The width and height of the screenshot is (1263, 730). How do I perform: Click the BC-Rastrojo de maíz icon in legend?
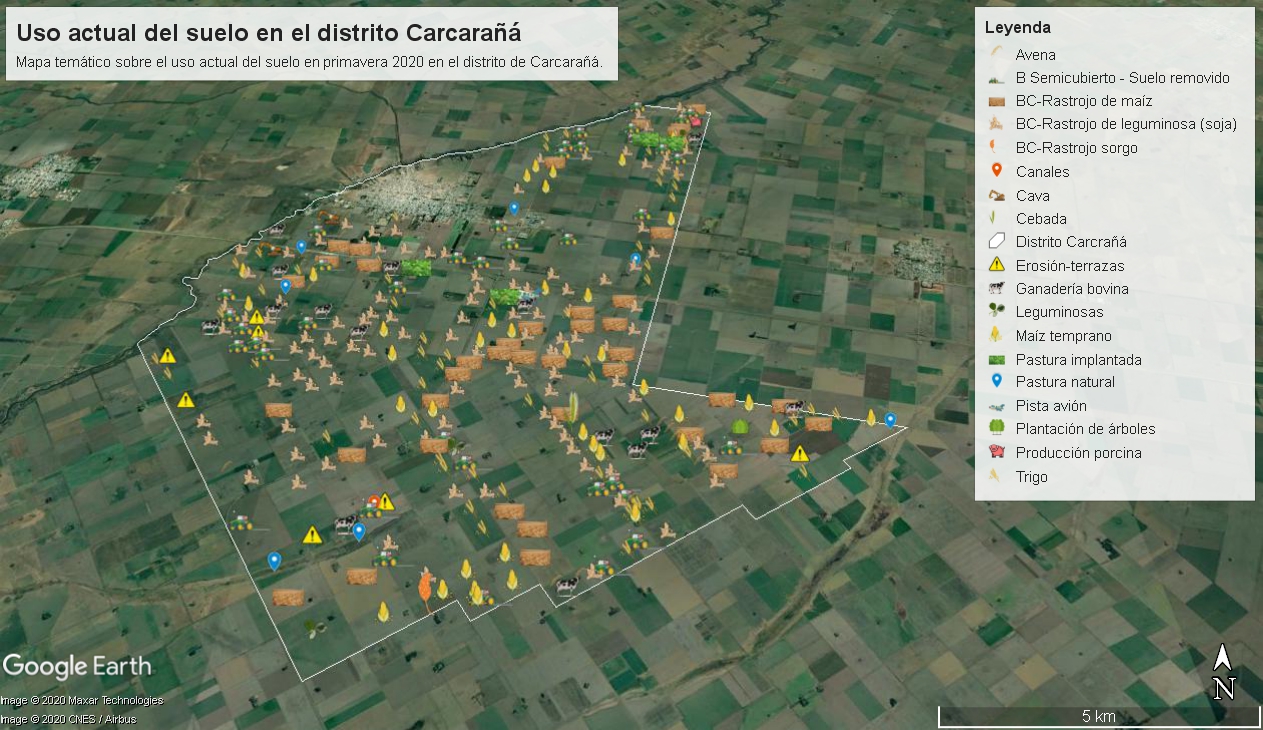click(996, 101)
